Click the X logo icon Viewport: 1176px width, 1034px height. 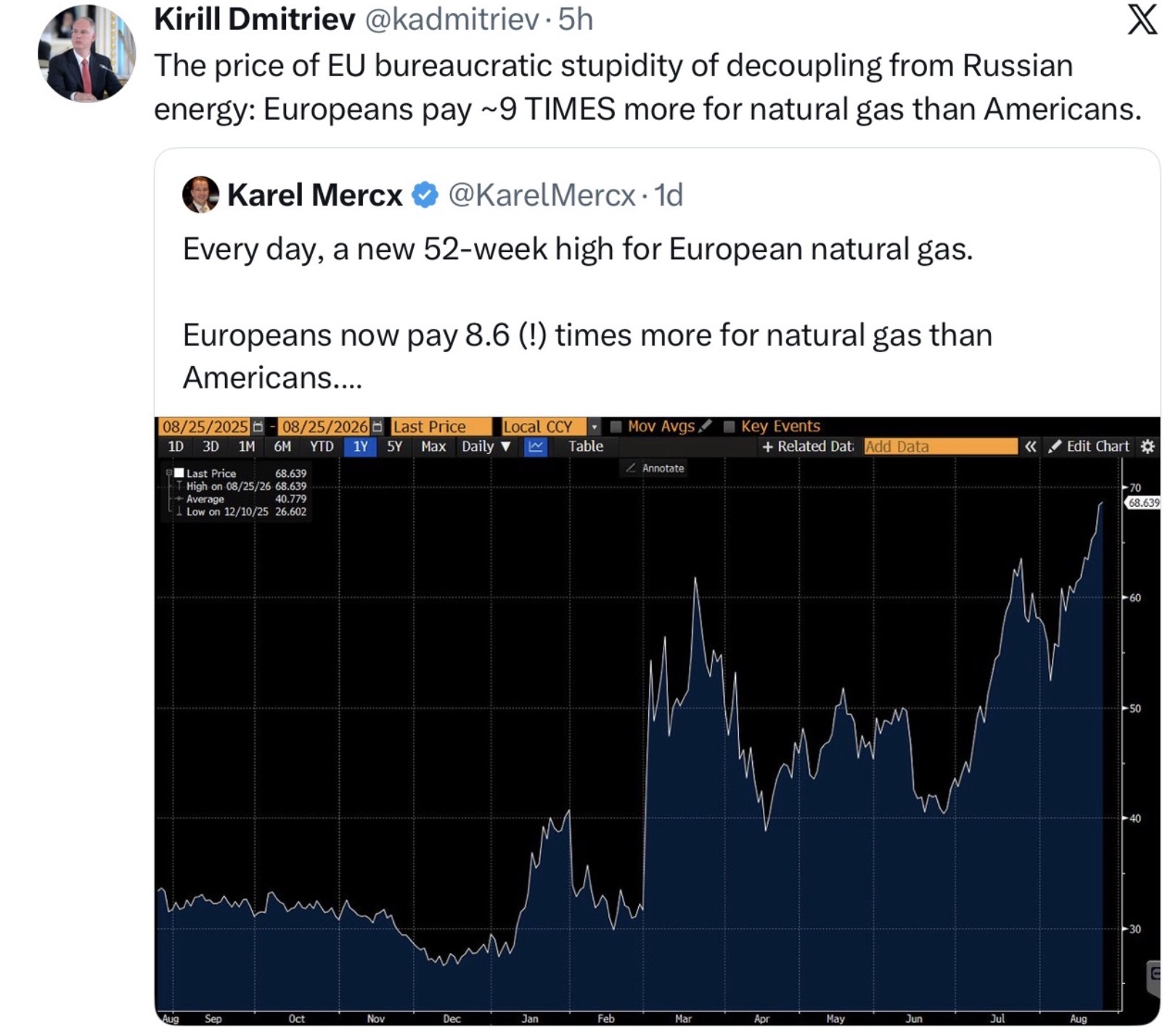(1142, 19)
